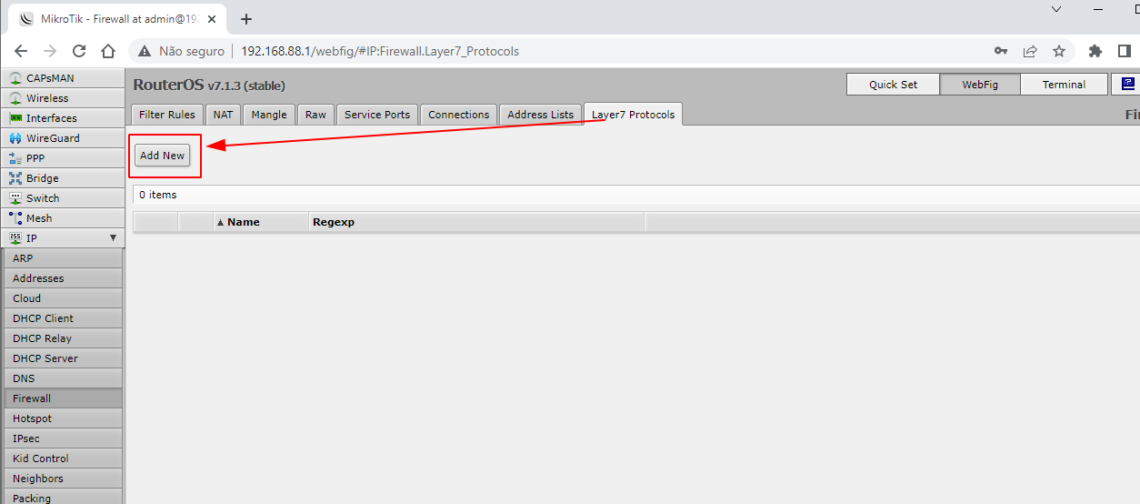Click the PPP menu icon
Screen dimensions: 1140x504
click(15, 158)
